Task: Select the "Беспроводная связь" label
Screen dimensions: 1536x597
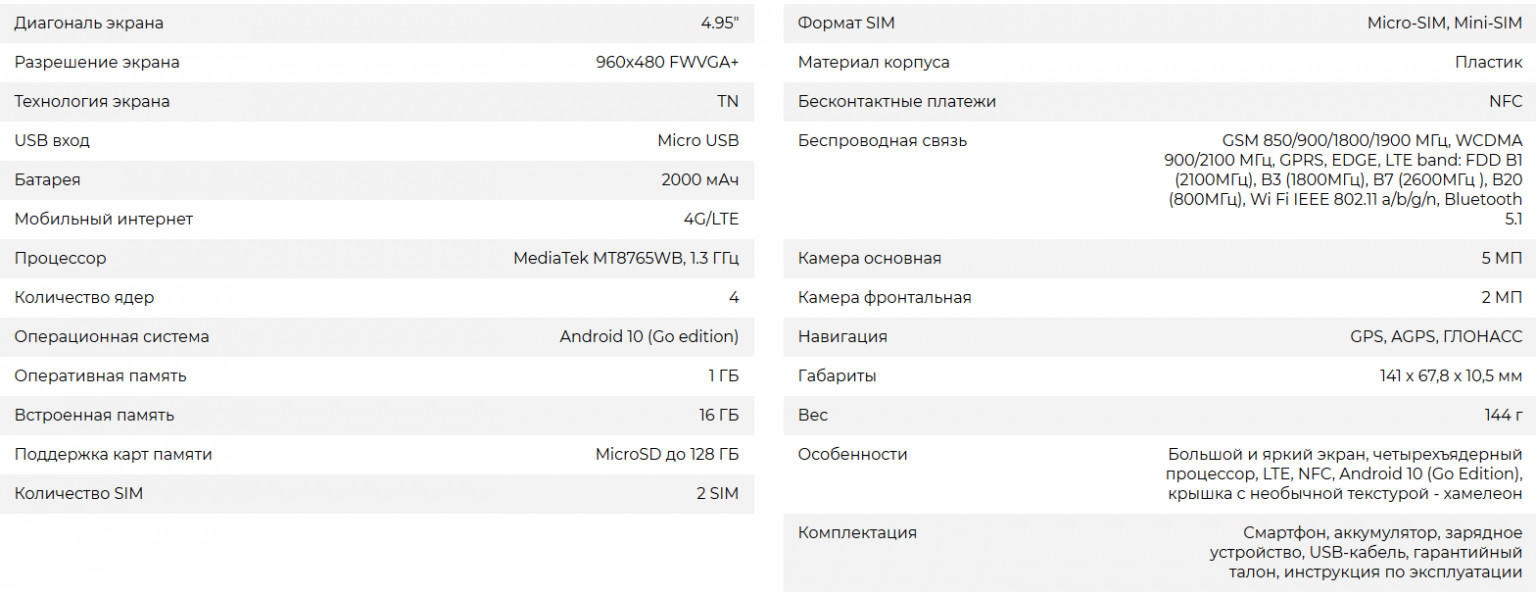Action: (882, 141)
